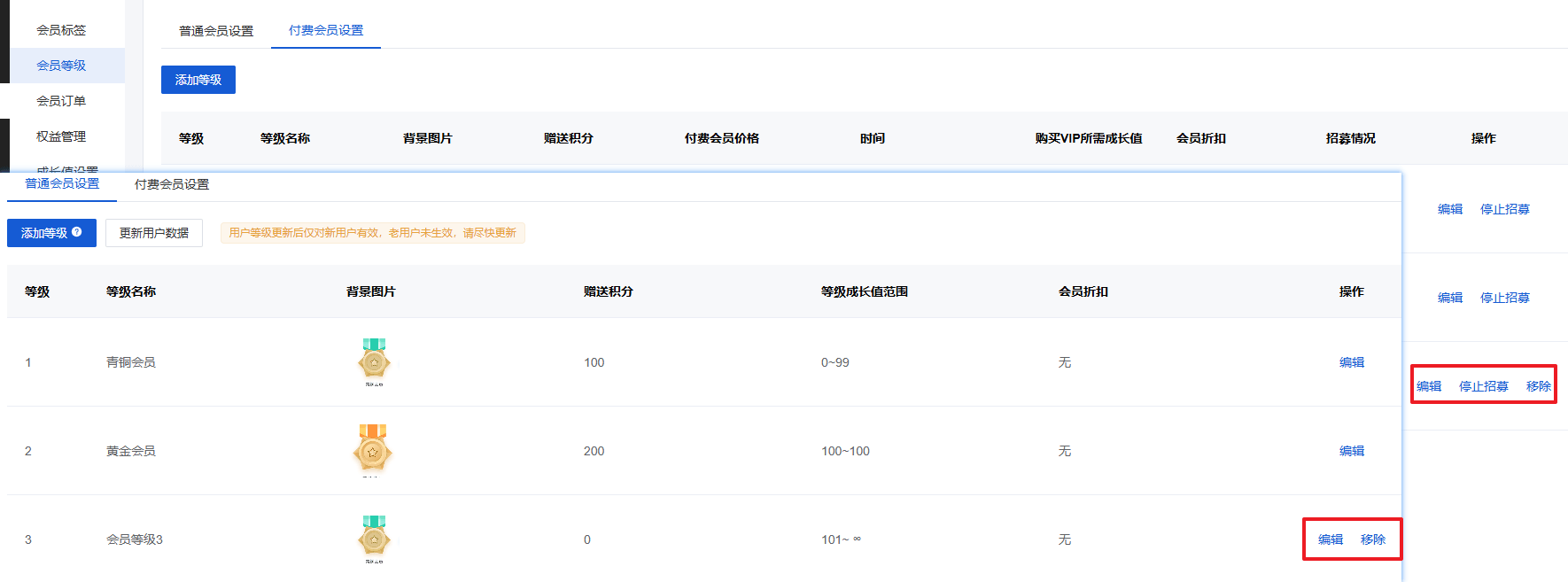
Task: Click 会员等级3 level name cell
Action: 135,539
